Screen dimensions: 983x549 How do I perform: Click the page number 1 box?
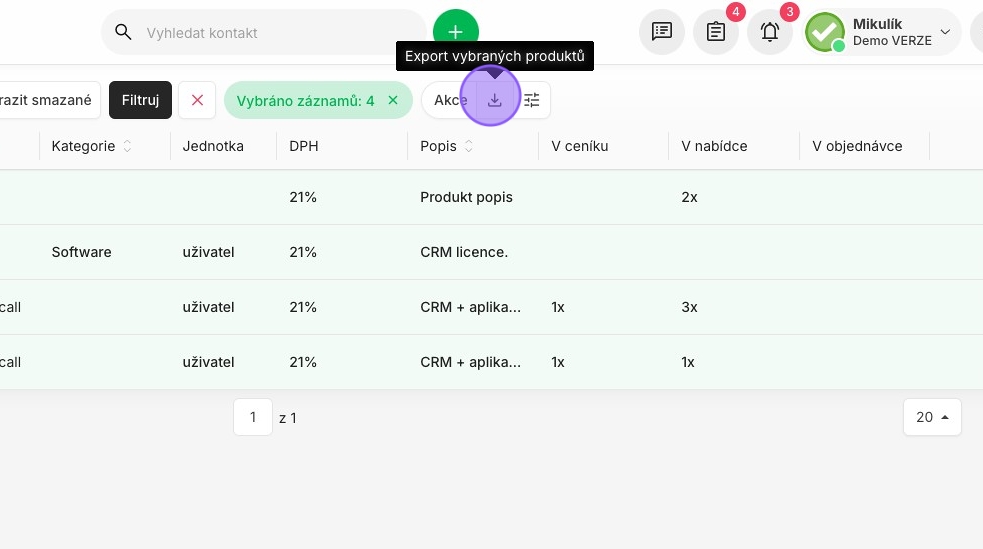pyautogui.click(x=253, y=417)
